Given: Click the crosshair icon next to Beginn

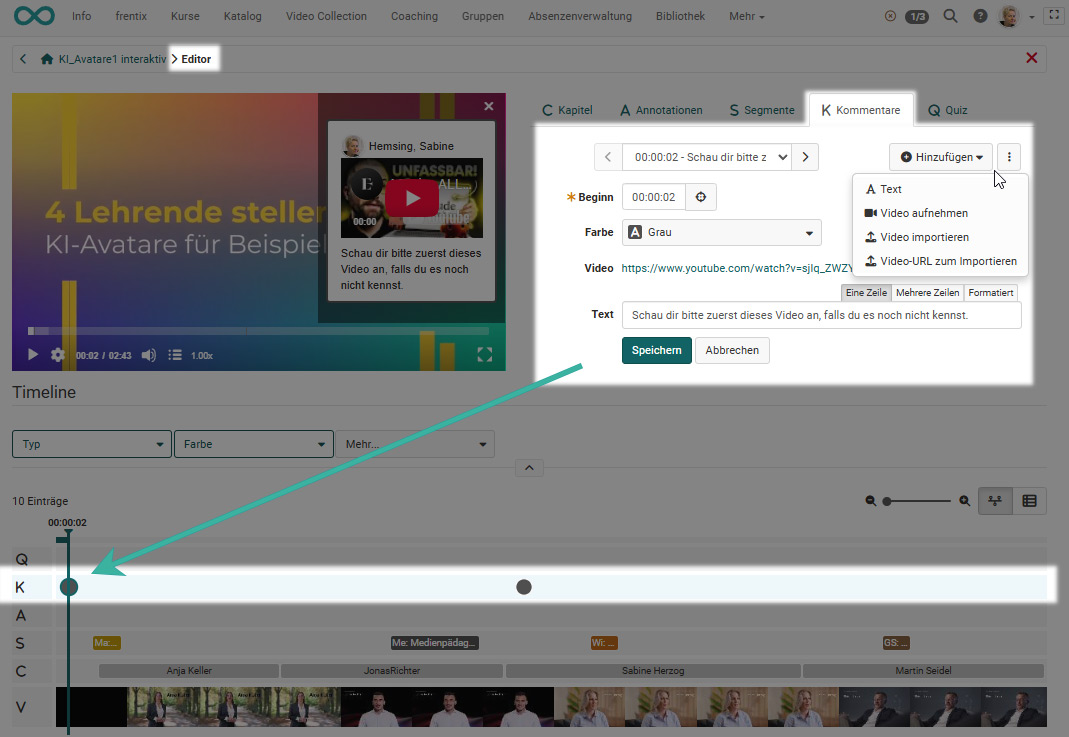Looking at the screenshot, I should [701, 197].
